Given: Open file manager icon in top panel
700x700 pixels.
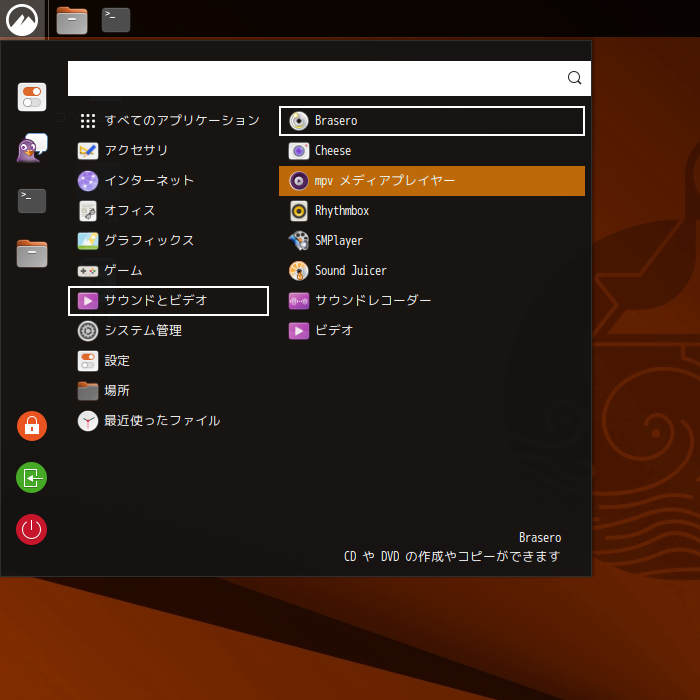Looking at the screenshot, I should pyautogui.click(x=72, y=20).
